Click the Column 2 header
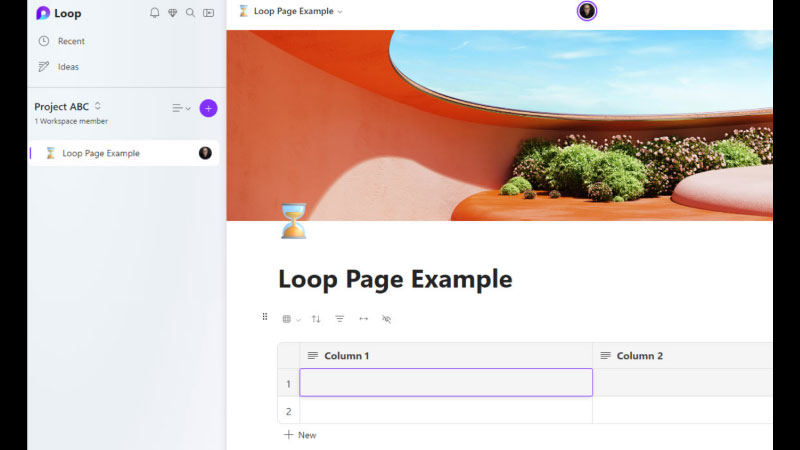 [639, 356]
